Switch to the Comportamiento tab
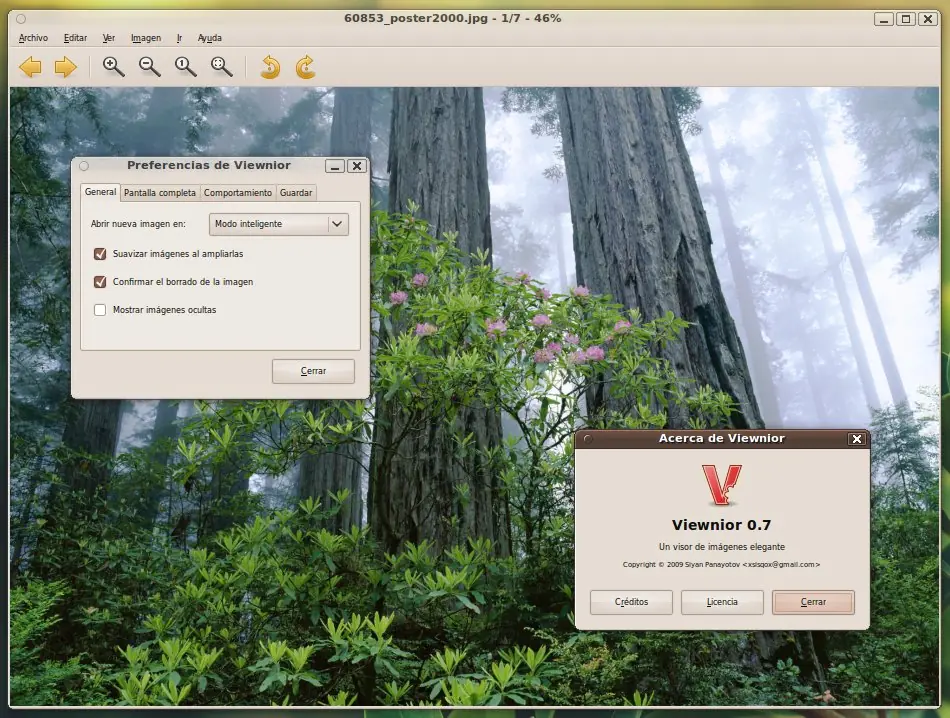This screenshot has width=950, height=718. 238,193
